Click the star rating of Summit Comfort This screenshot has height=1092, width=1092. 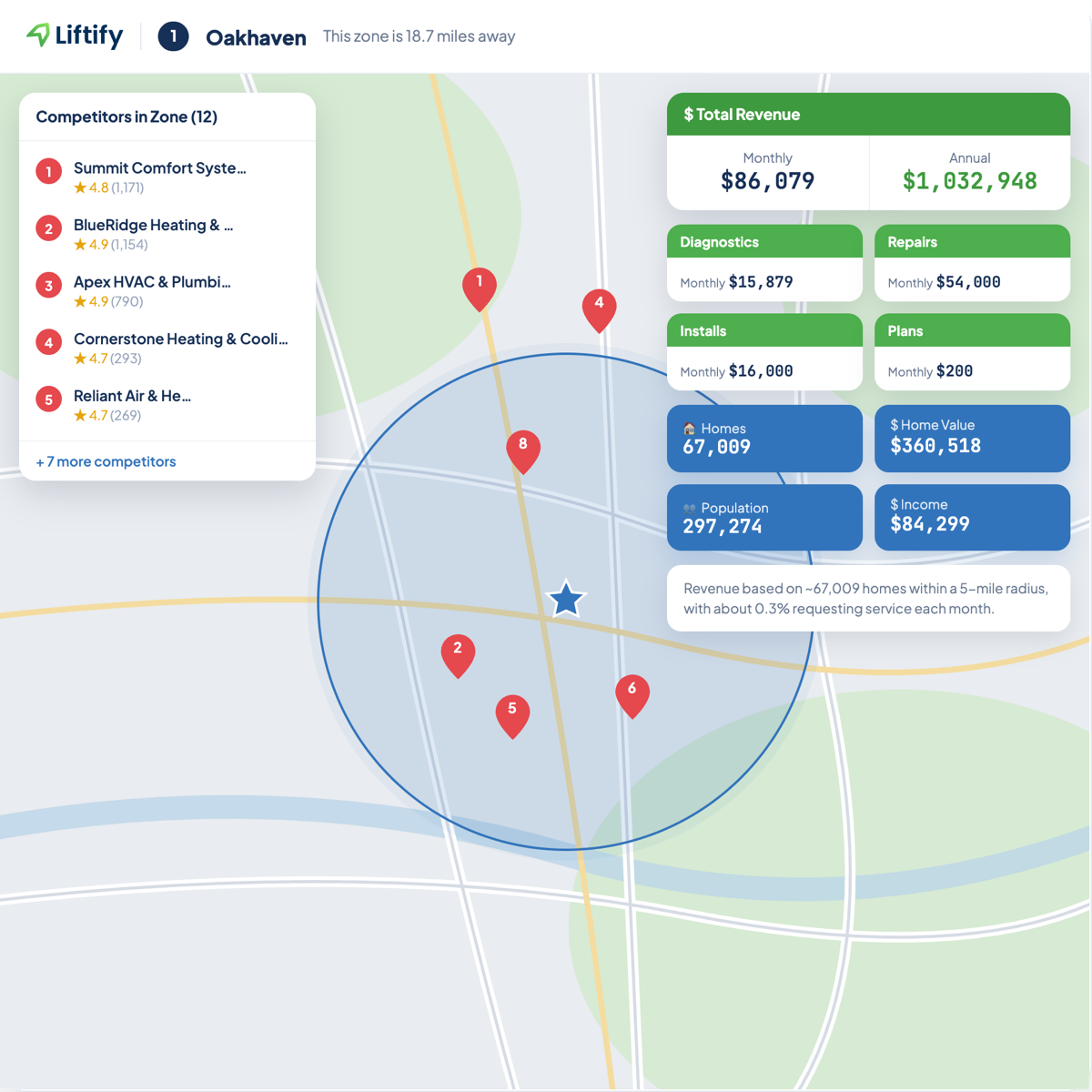click(91, 187)
